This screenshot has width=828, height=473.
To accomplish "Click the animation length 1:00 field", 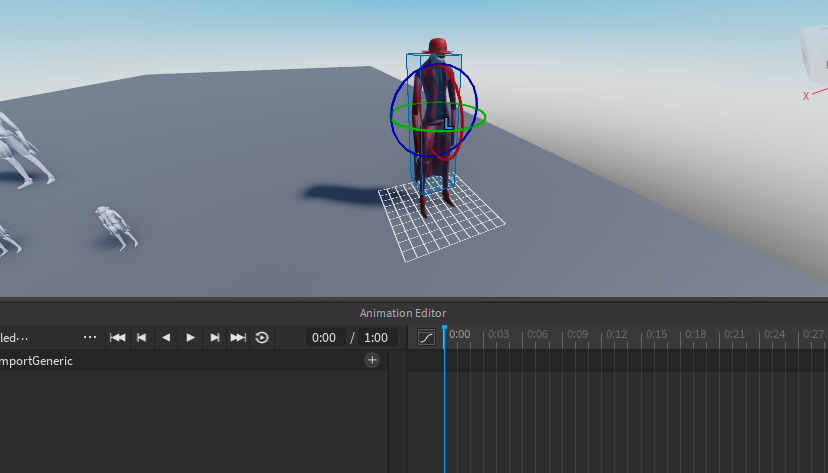I will point(377,337).
